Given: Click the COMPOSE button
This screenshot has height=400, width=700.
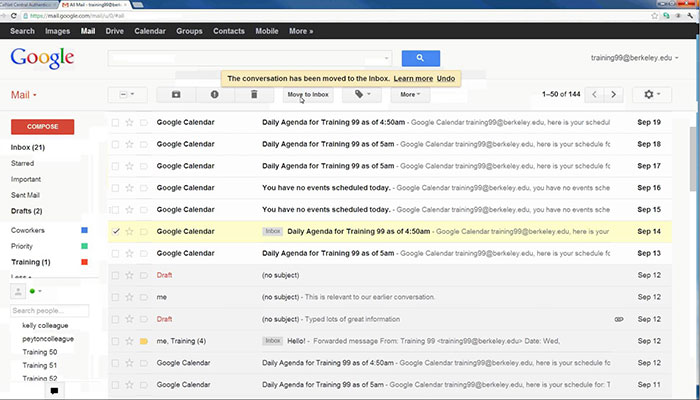Looking at the screenshot, I should pos(42,127).
